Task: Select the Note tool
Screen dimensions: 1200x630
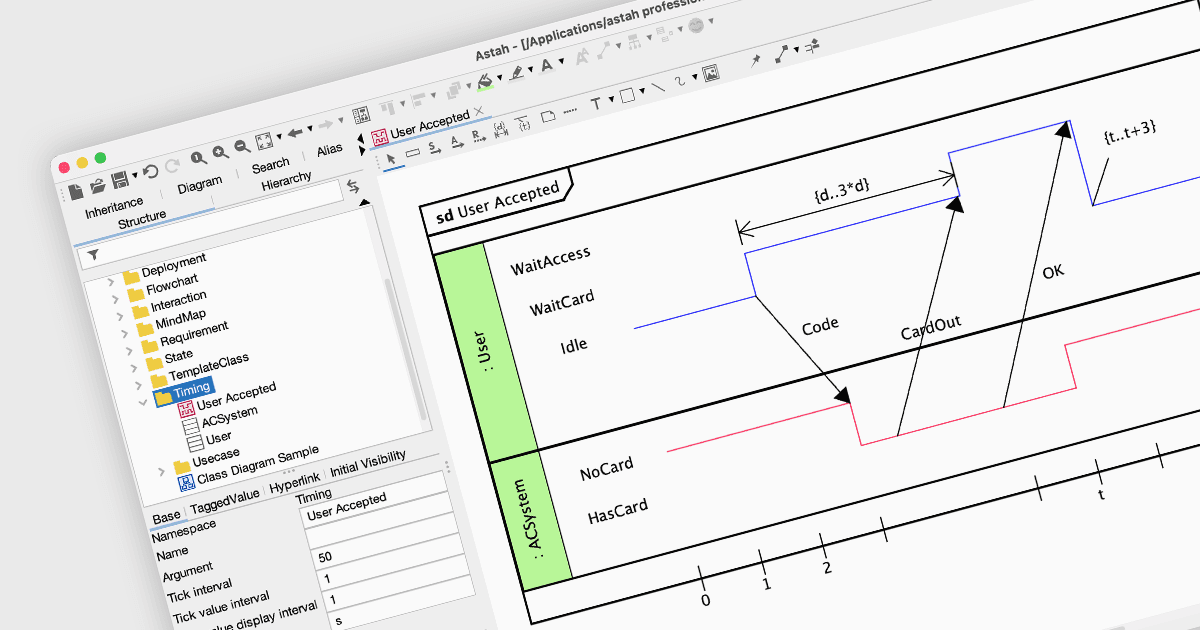Action: tap(547, 116)
